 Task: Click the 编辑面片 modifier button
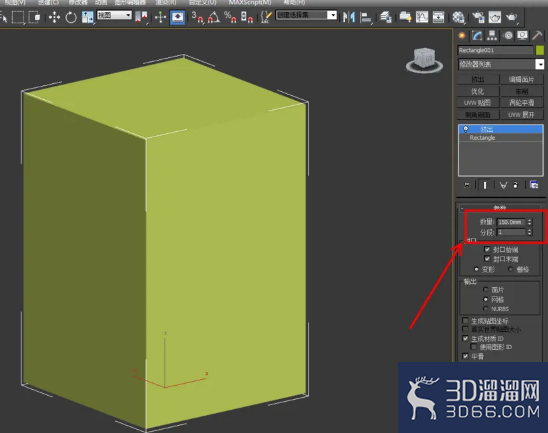pos(521,80)
